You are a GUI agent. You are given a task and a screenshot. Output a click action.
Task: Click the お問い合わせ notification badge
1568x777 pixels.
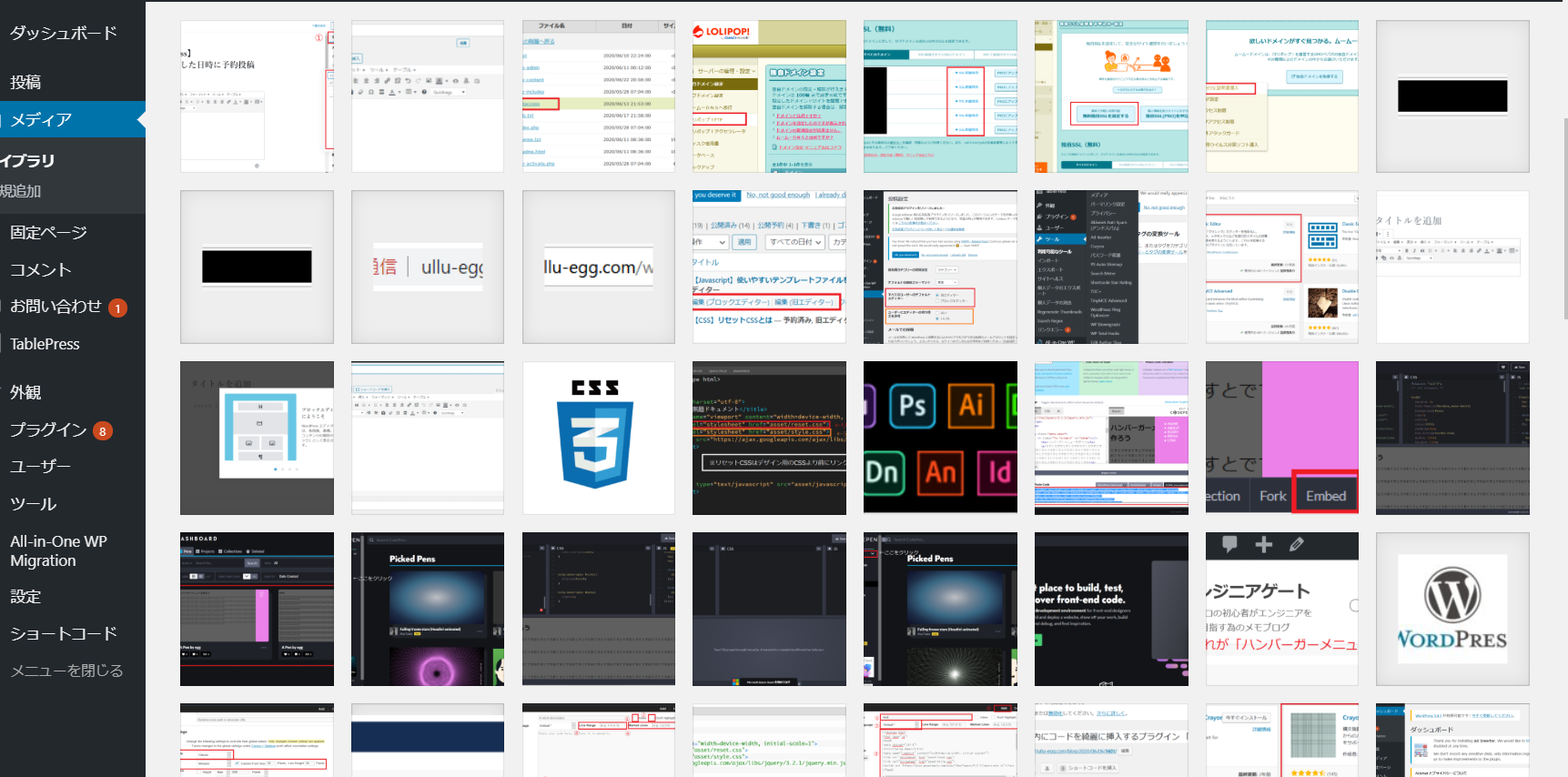pos(117,308)
